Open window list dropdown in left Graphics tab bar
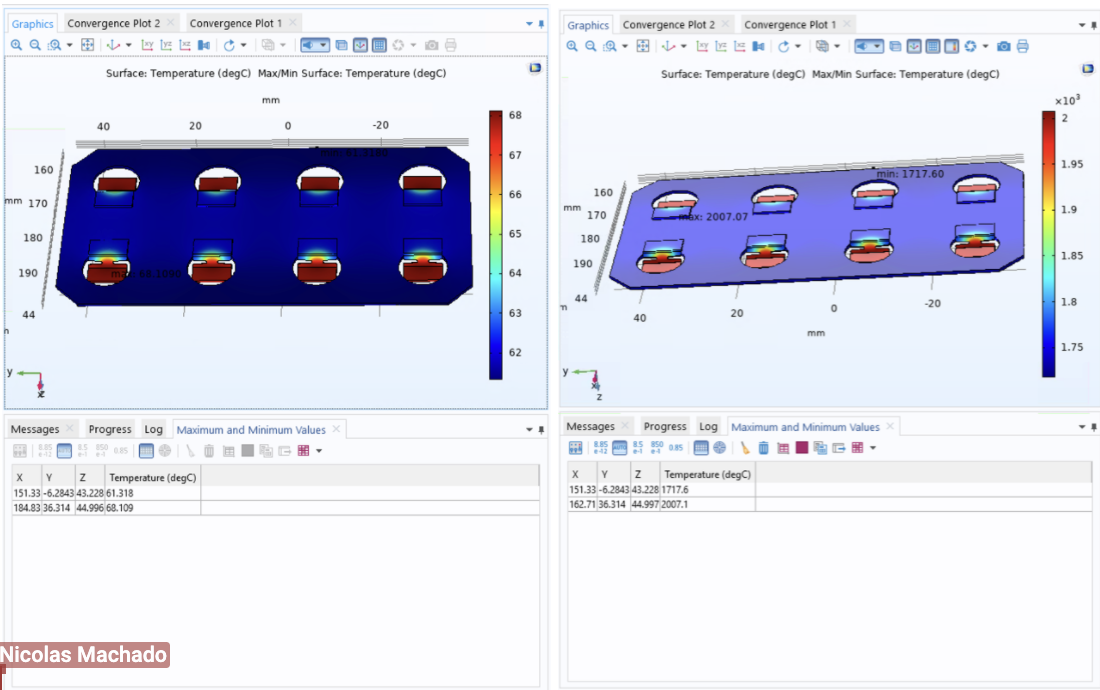The image size is (1100, 690). [529, 24]
